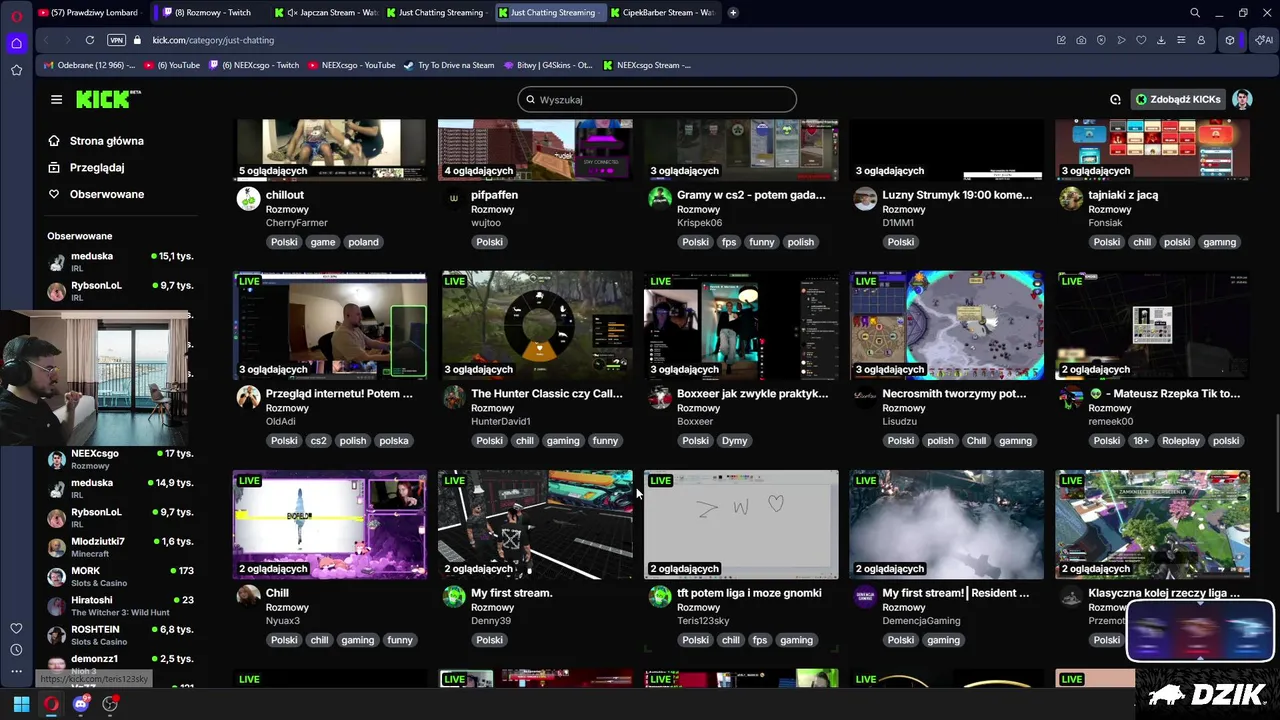This screenshot has width=1280, height=720.
Task: Go back with the browser back arrow
Action: pyautogui.click(x=46, y=40)
